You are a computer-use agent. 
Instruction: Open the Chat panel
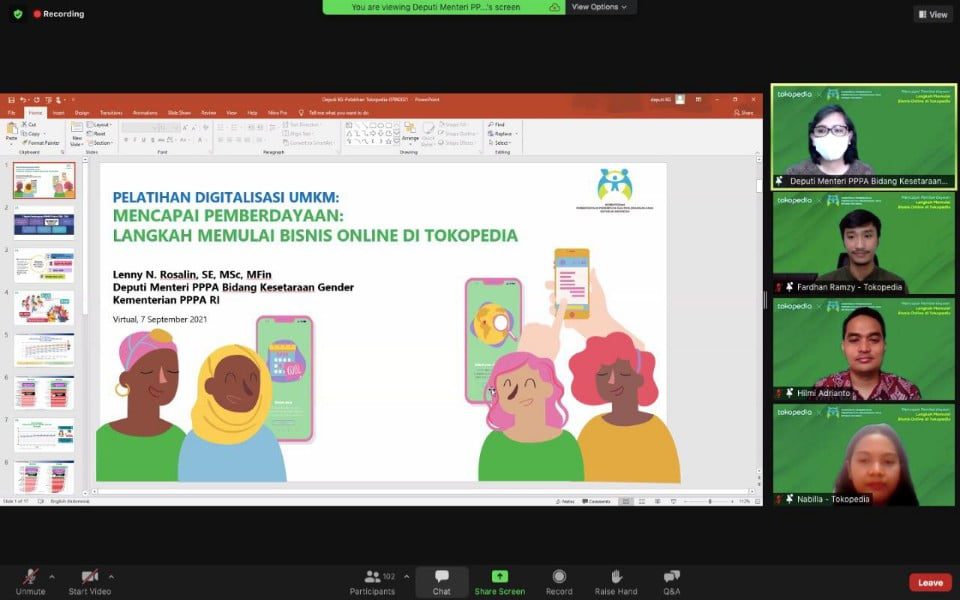441,577
